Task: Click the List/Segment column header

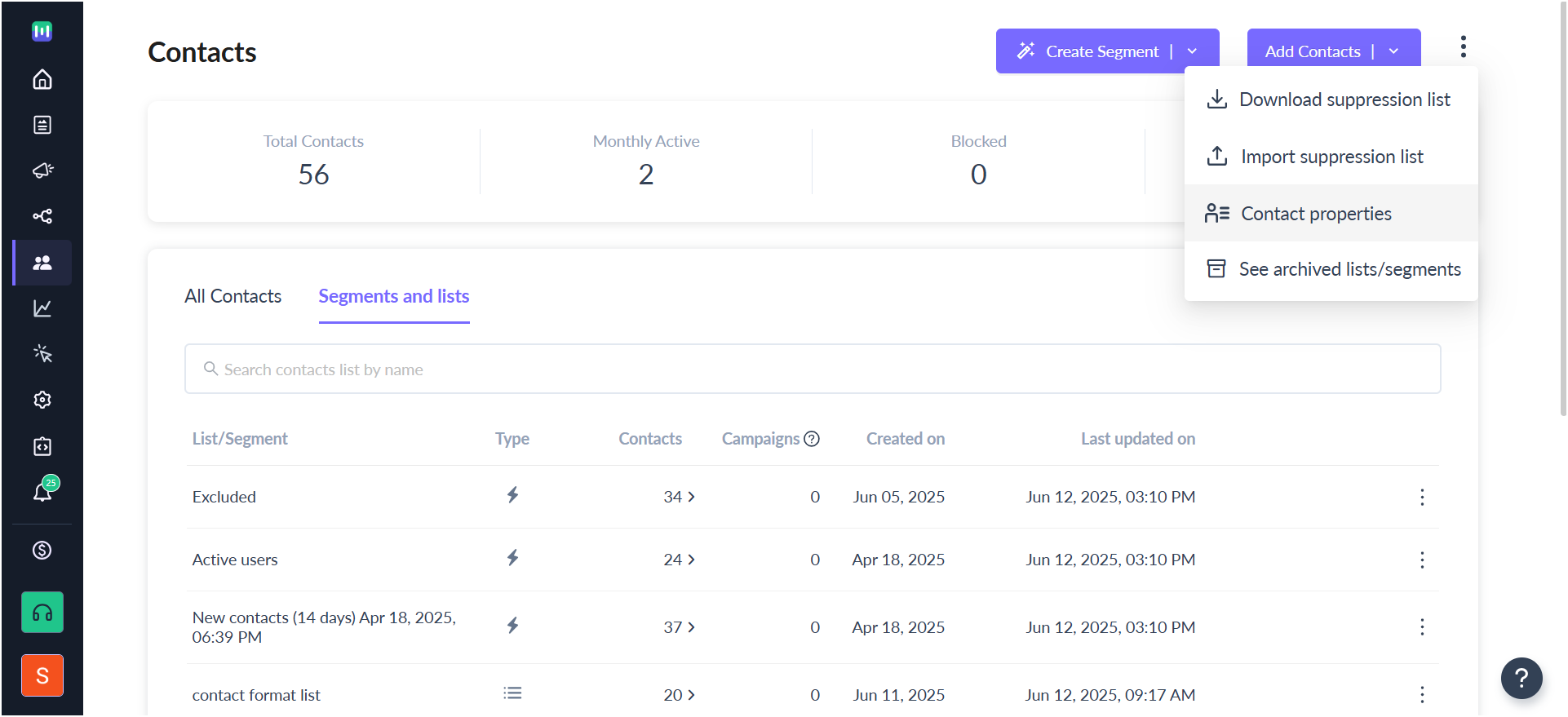Action: 240,439
